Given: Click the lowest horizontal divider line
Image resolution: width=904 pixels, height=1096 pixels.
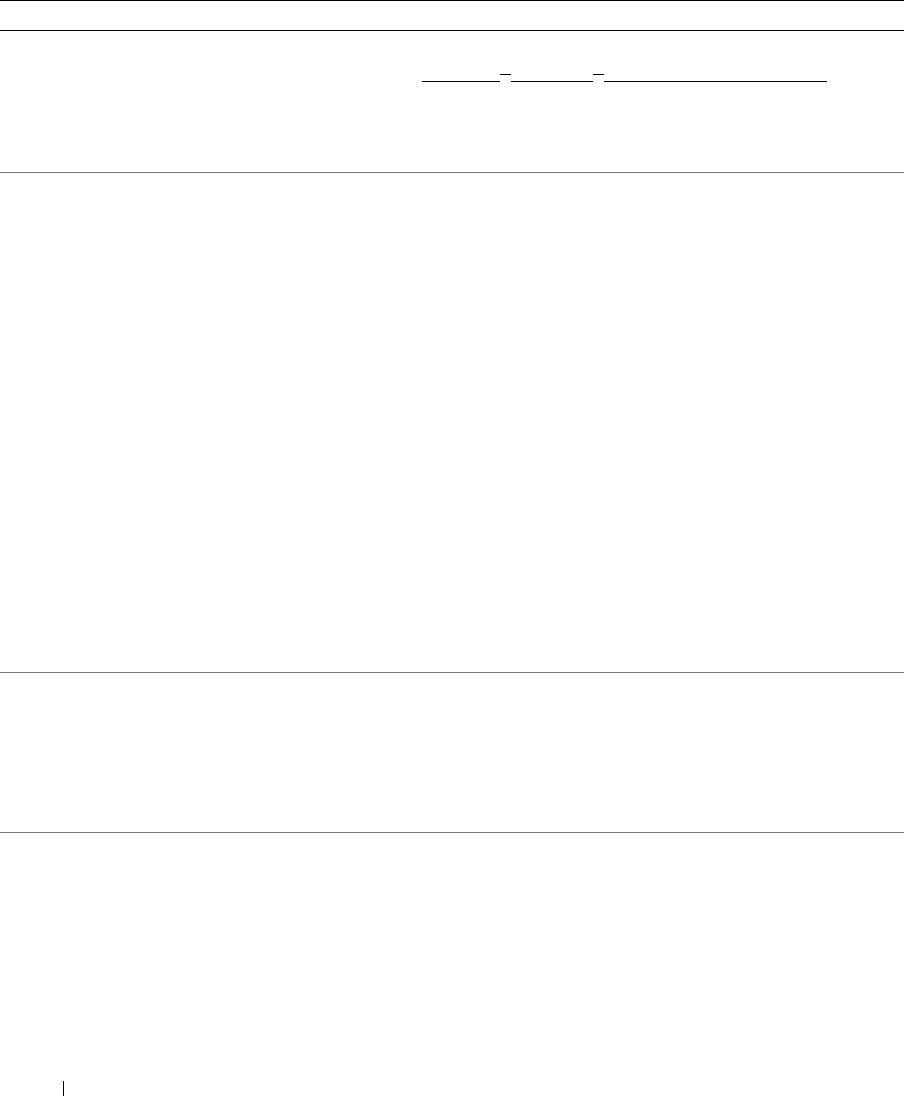Looking at the screenshot, I should (452, 832).
